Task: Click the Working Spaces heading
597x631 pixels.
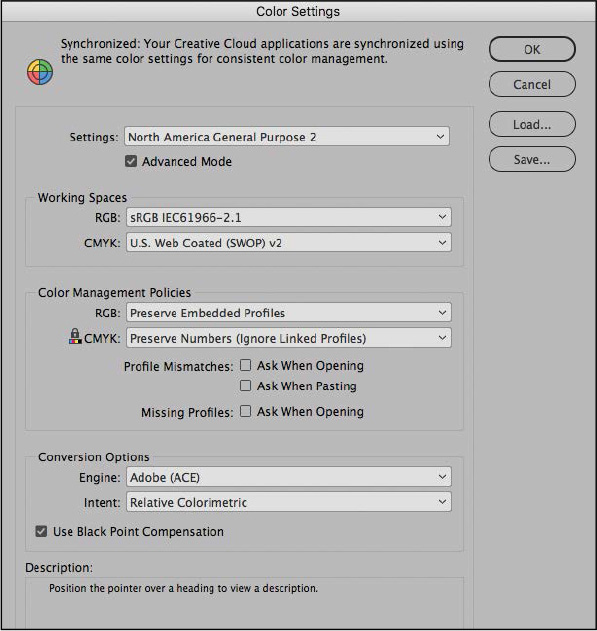Action: 82,198
